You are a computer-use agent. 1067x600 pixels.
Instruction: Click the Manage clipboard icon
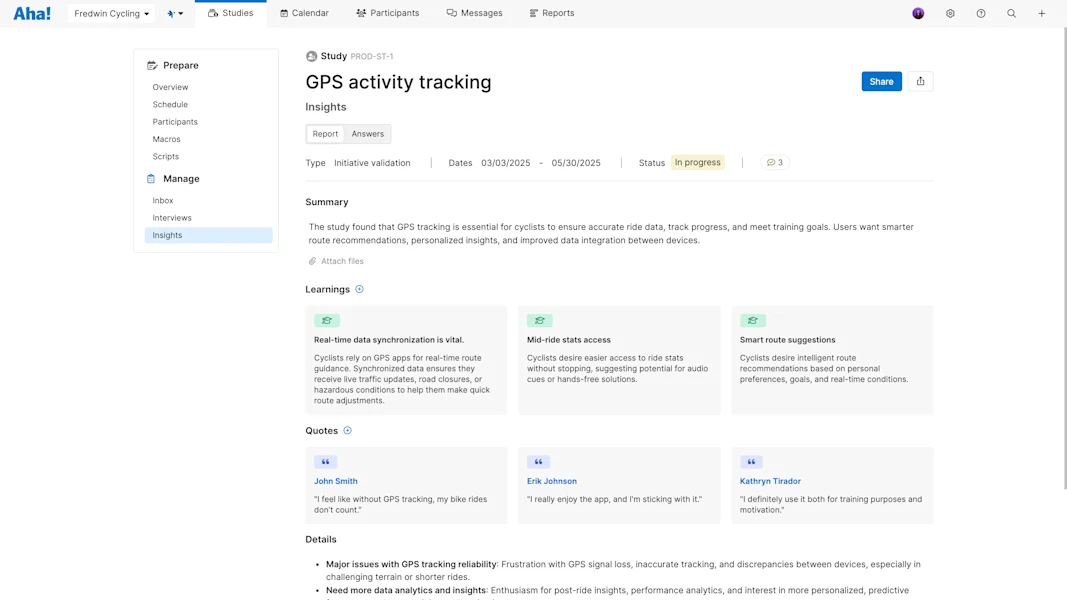pyautogui.click(x=151, y=178)
